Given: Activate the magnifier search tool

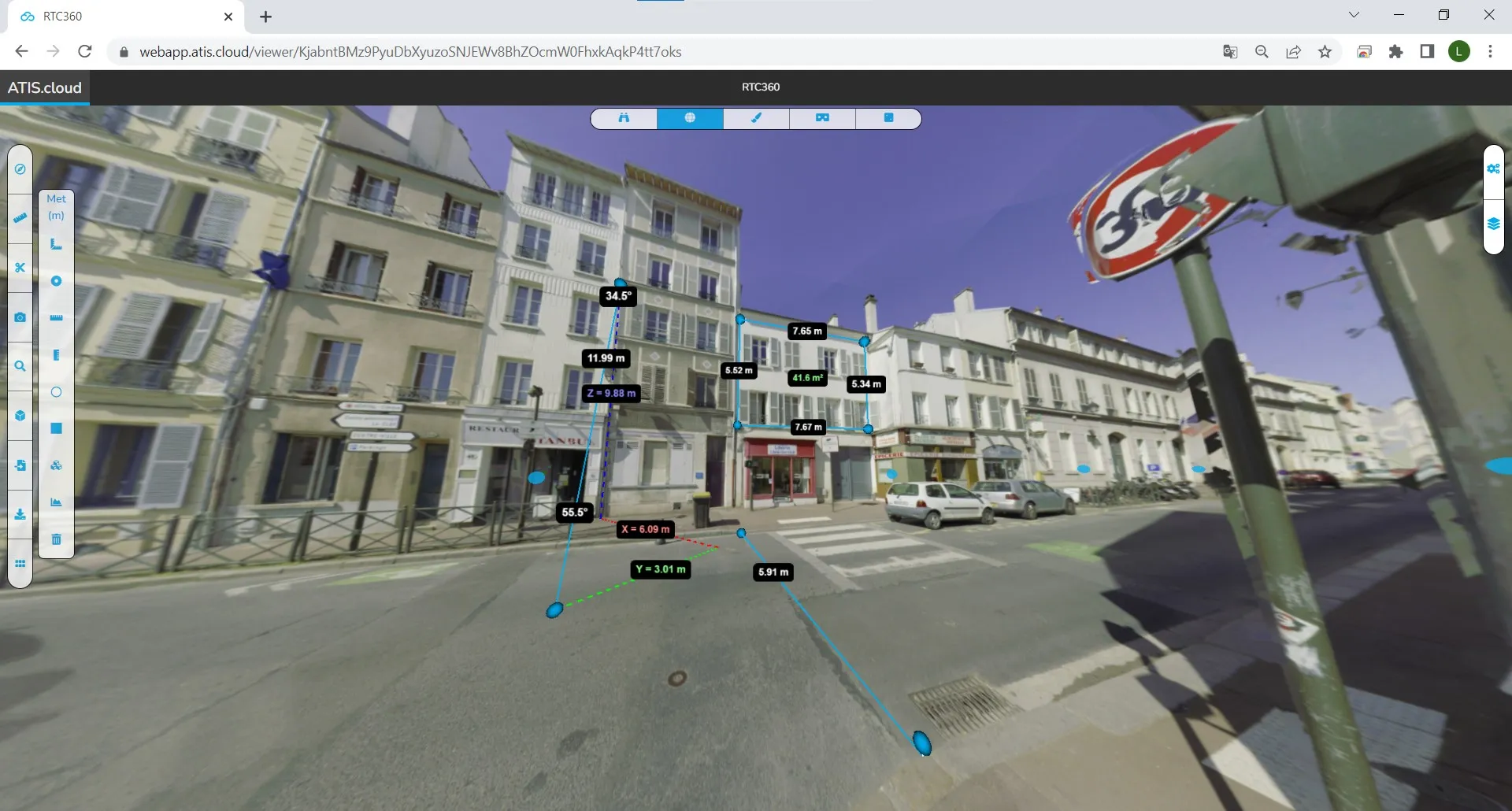Looking at the screenshot, I should 20,366.
